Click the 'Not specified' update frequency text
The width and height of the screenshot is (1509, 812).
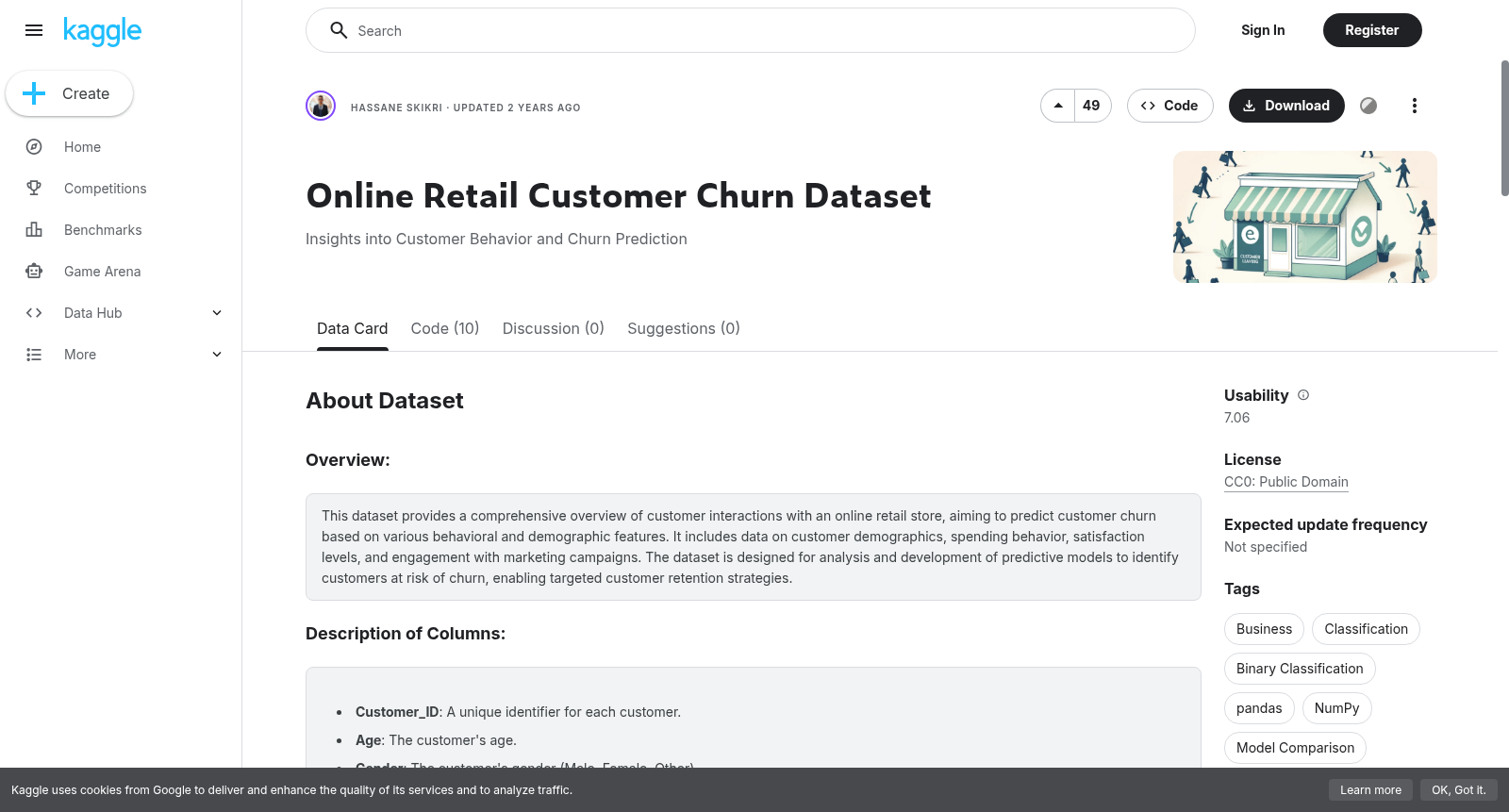(x=1266, y=547)
